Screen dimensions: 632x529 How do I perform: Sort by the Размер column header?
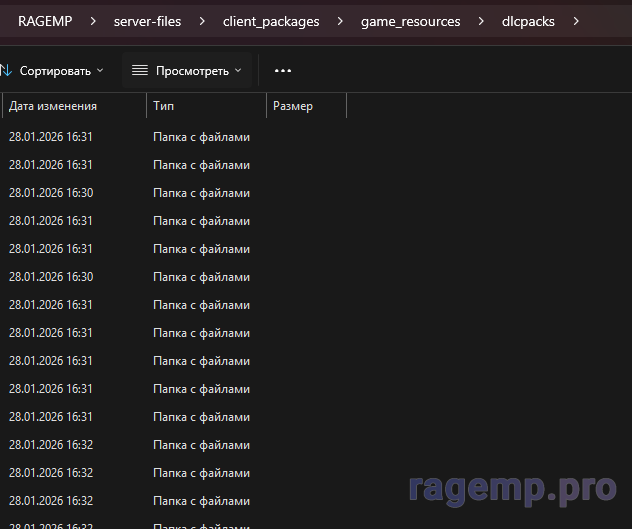pyautogui.click(x=293, y=106)
